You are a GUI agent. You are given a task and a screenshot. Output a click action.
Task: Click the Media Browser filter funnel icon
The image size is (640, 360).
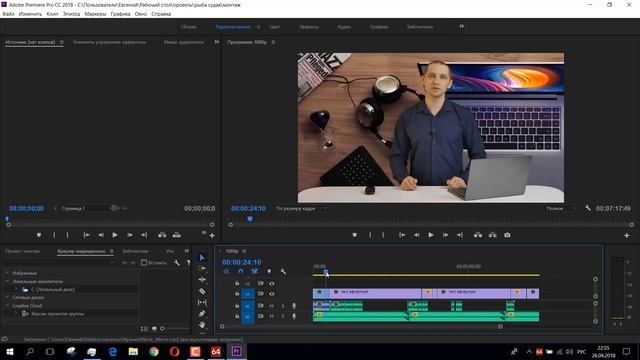pyautogui.click(x=188, y=263)
